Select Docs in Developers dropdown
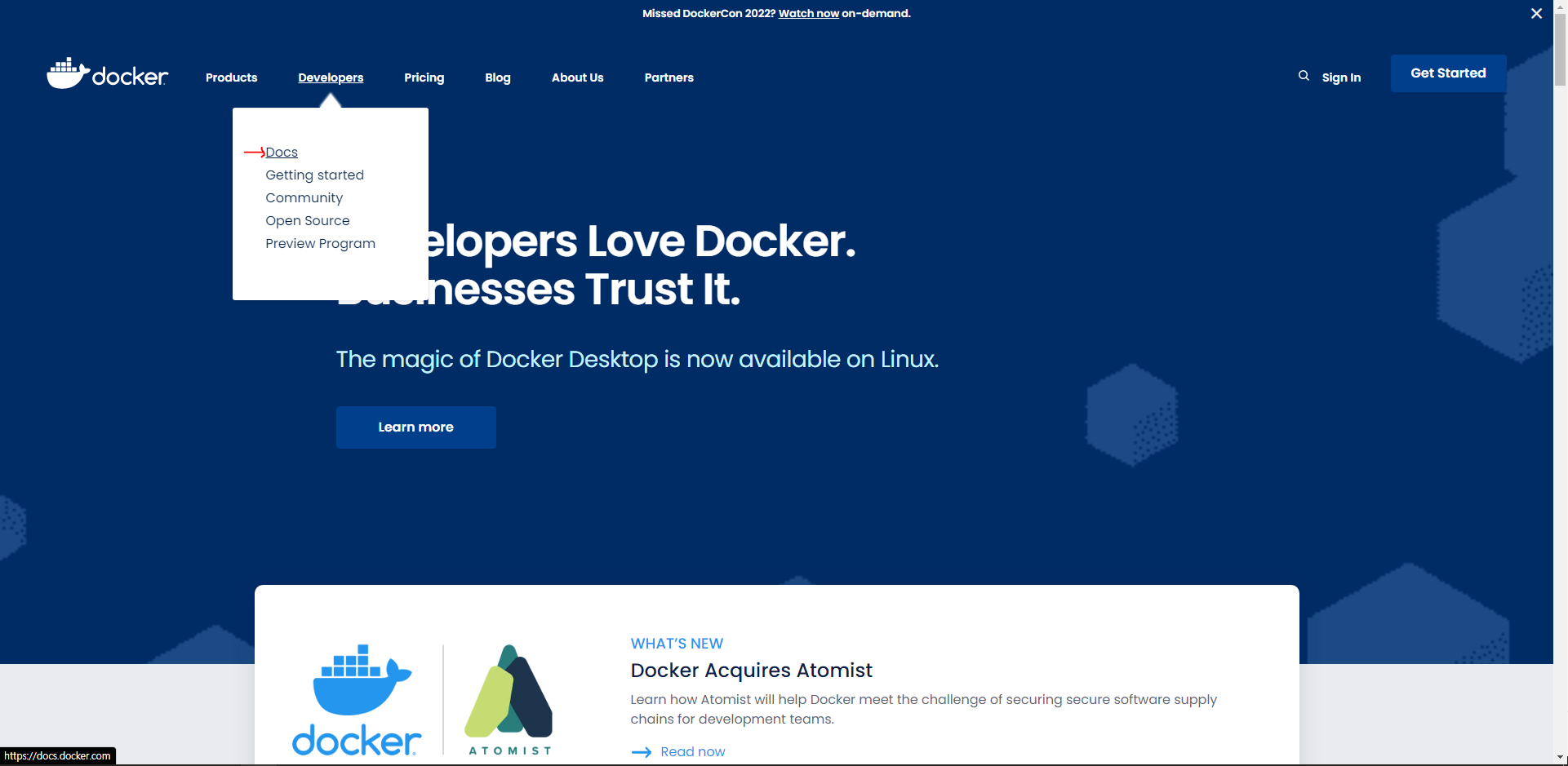Image resolution: width=1568 pixels, height=766 pixels. click(282, 153)
